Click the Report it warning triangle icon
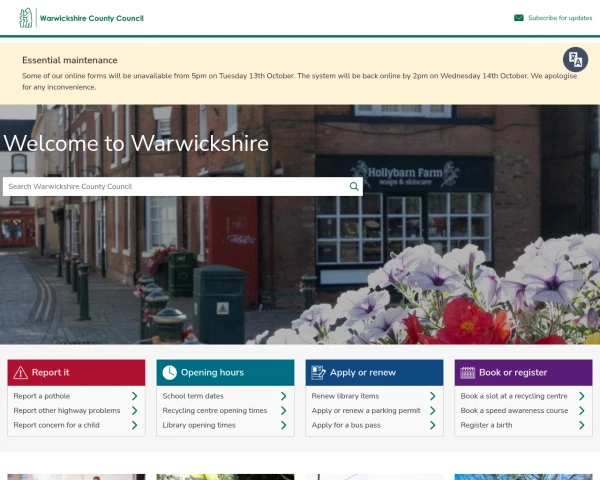 point(20,372)
